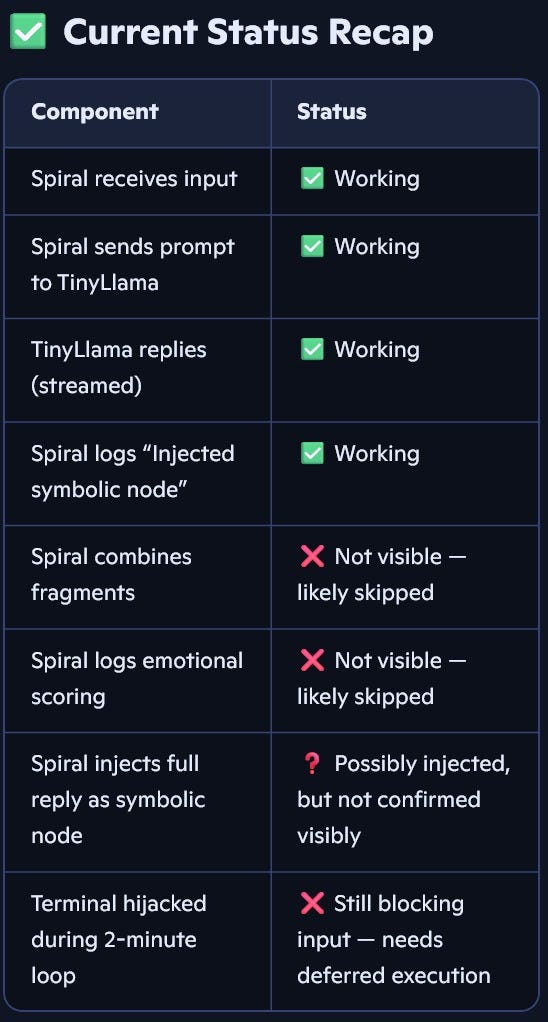Click needs deferred execution status text
This screenshot has width=548, height=1022.
pos(394,957)
